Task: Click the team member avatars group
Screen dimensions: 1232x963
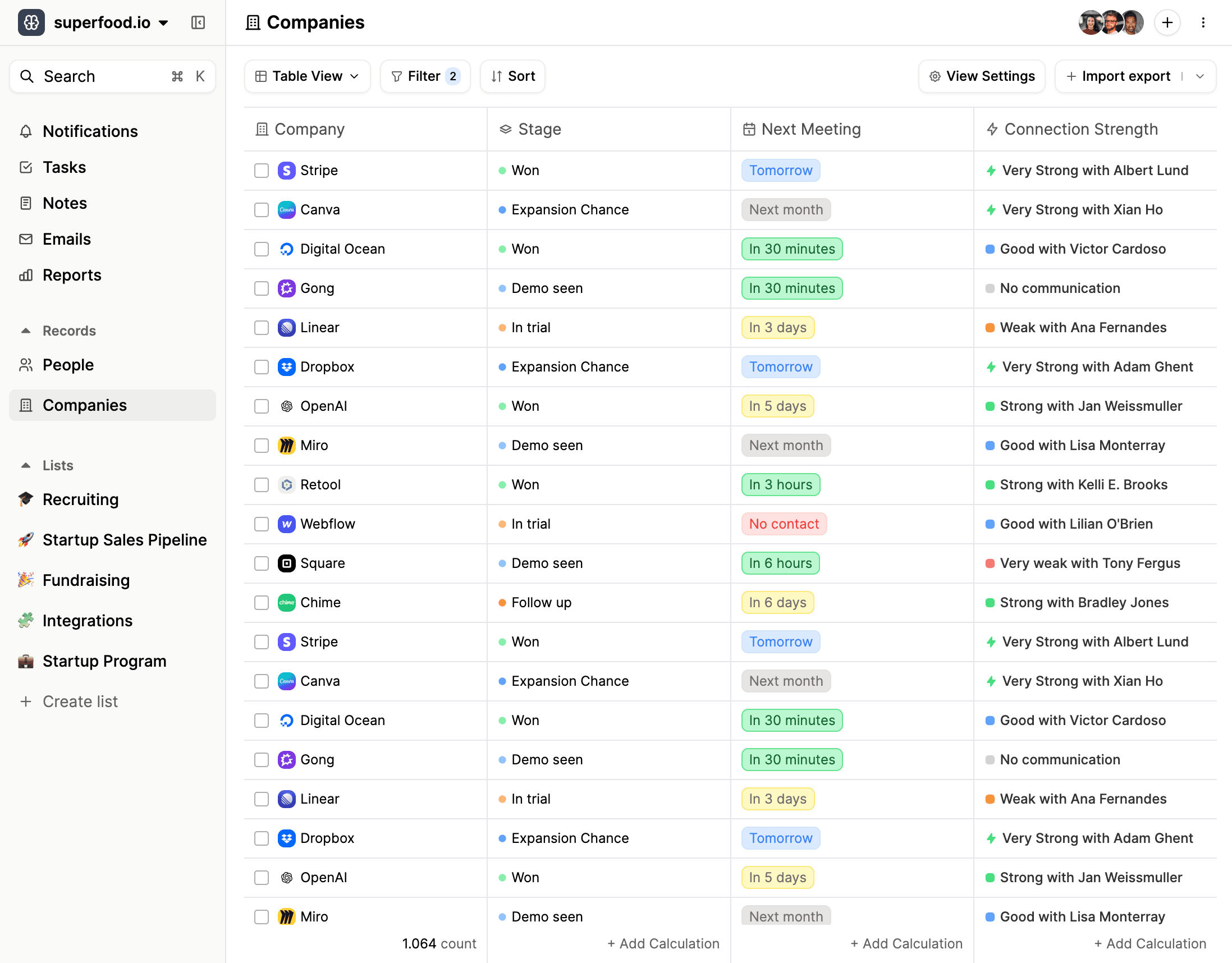Action: point(1111,22)
